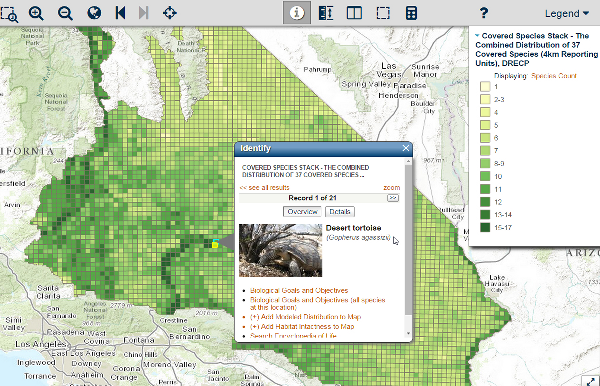
Task: Switch to the Overview tab
Action: coord(302,212)
